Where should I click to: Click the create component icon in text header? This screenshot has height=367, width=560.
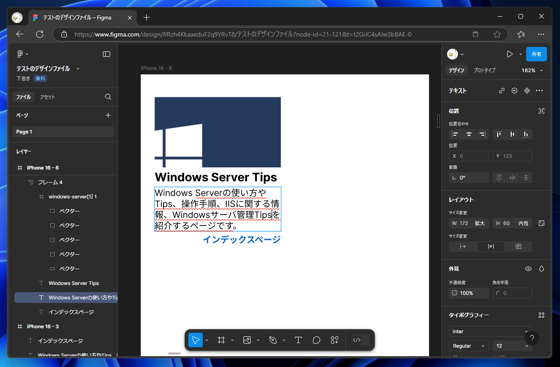pyautogui.click(x=527, y=91)
